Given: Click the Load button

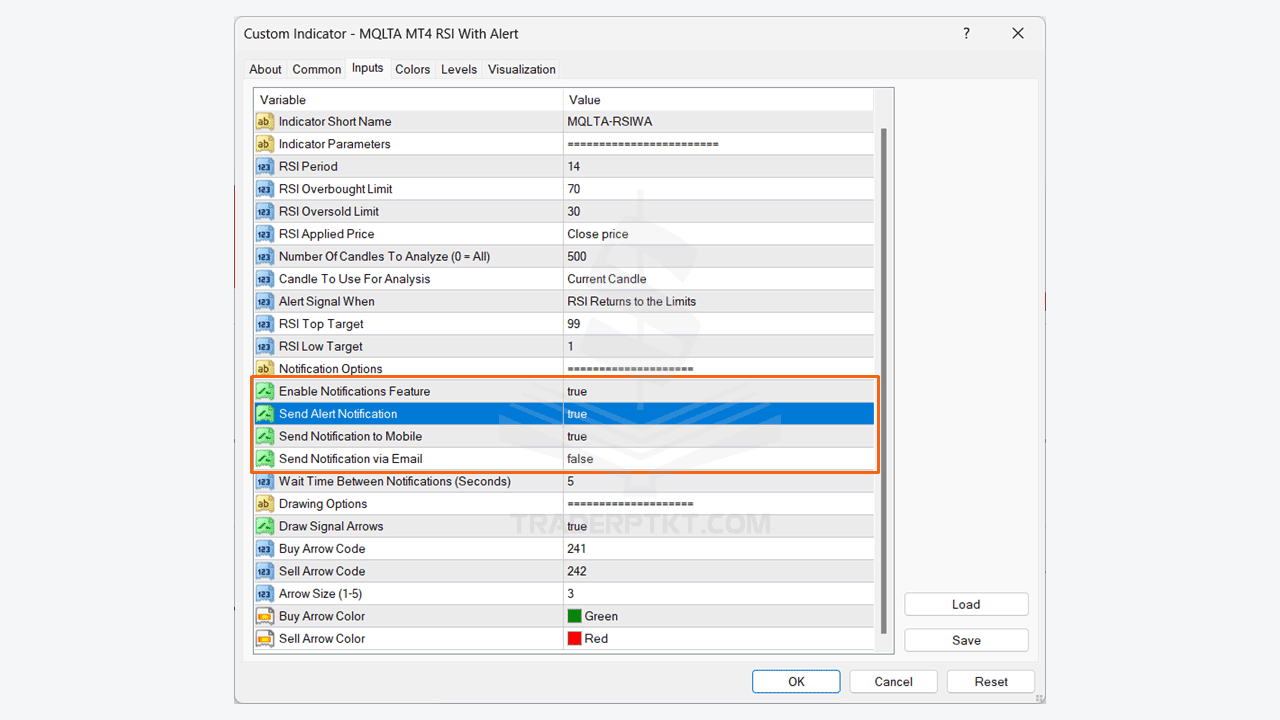Looking at the screenshot, I should click(x=966, y=604).
